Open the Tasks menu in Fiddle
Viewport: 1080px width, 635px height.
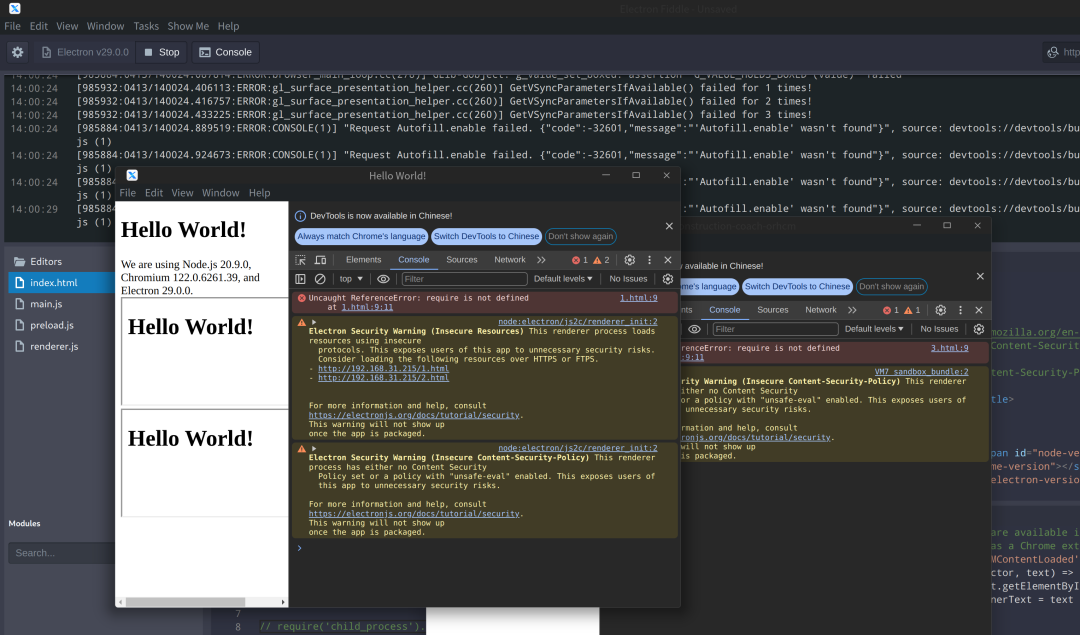[x=146, y=26]
